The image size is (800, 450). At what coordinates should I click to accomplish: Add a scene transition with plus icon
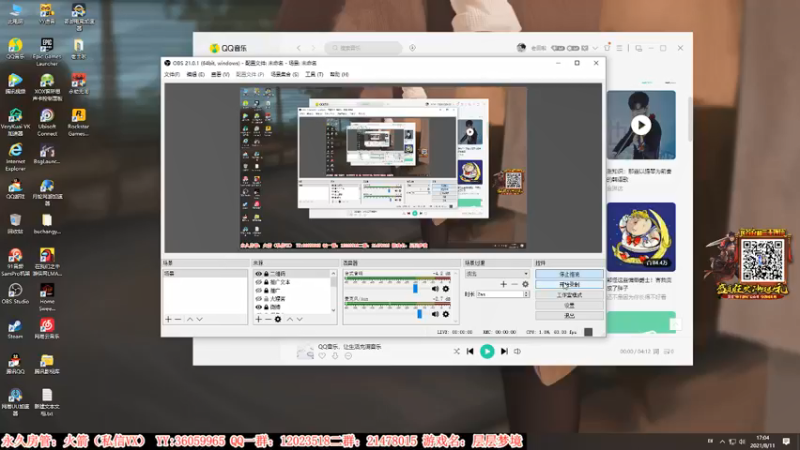tap(504, 284)
